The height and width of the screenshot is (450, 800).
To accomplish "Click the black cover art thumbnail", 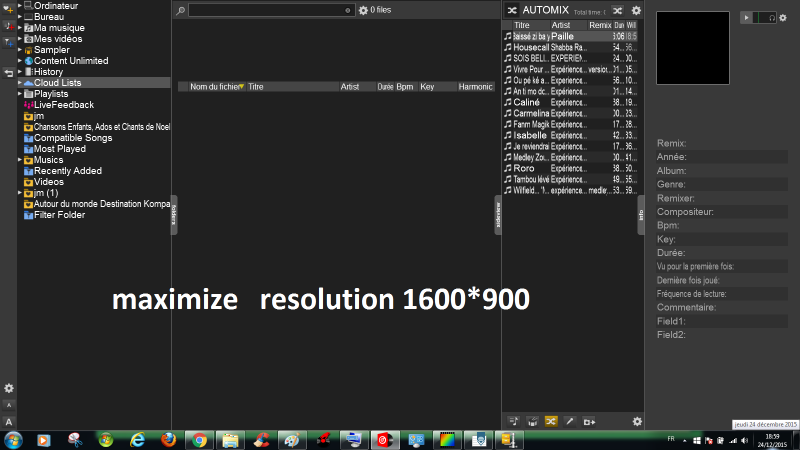I will click(x=693, y=48).
